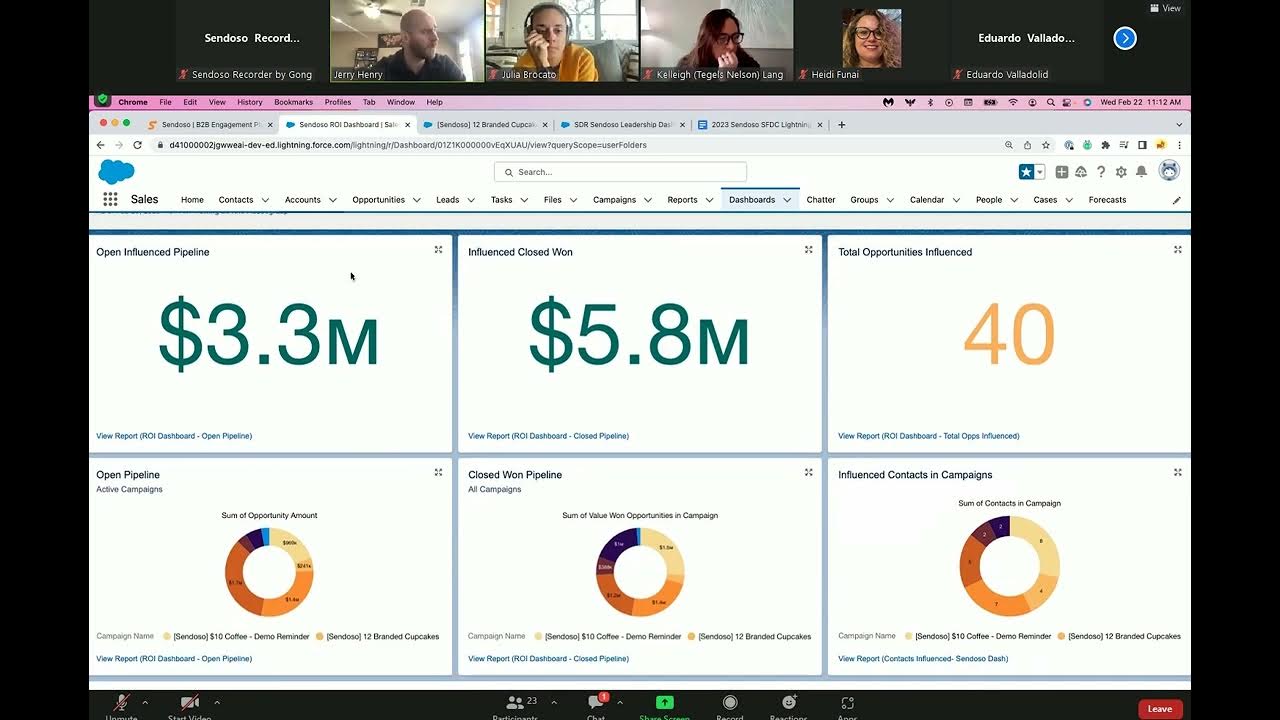Viewport: 1280px width, 720px height.
Task: Expand the Open Influenced Pipeline widget
Action: (x=438, y=250)
